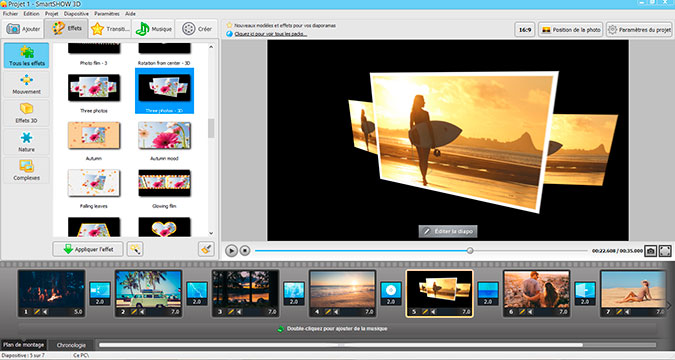Click transition icon after slide 6
The image size is (675, 360).
[x=585, y=290]
